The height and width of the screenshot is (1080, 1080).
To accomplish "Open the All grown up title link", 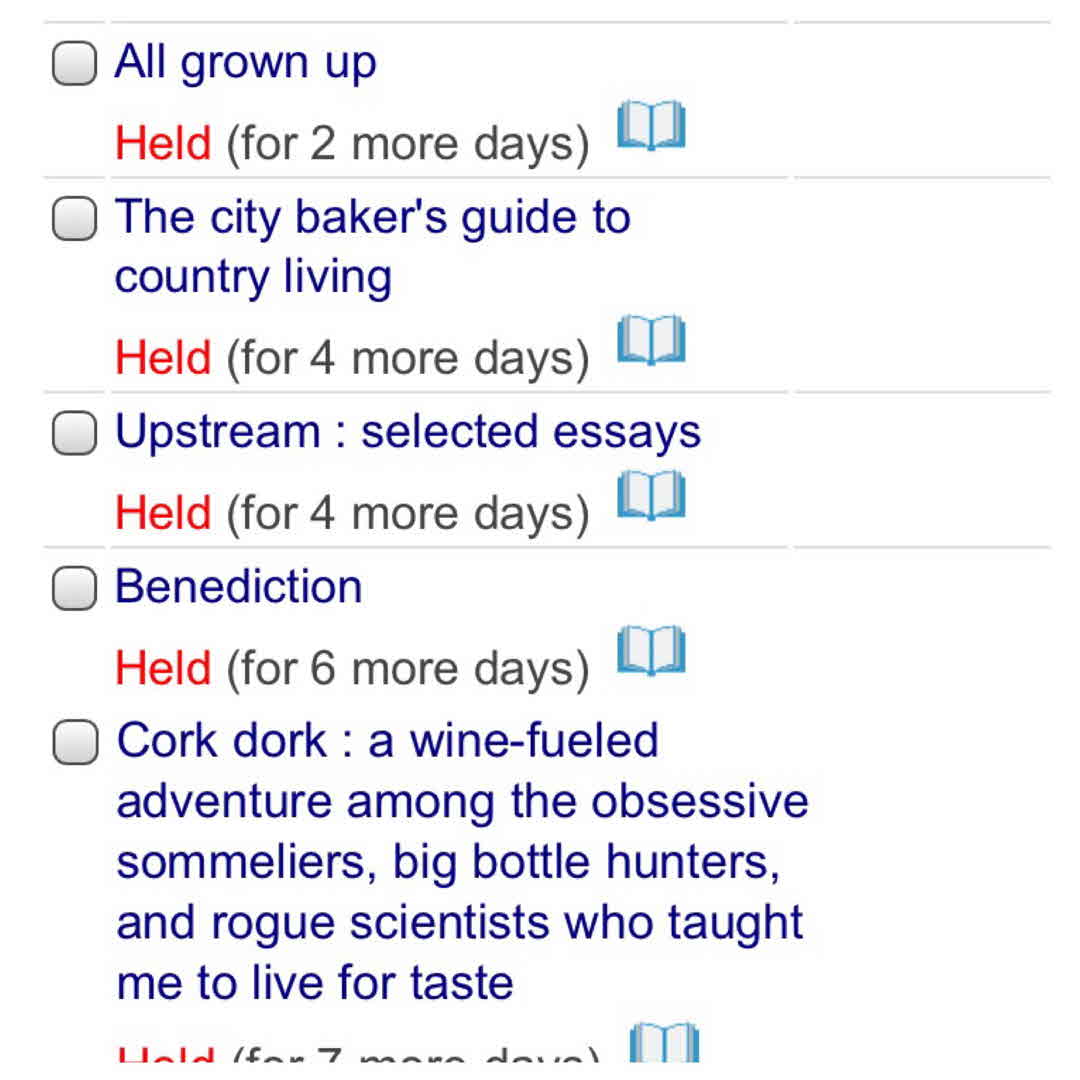I will 245,63.
